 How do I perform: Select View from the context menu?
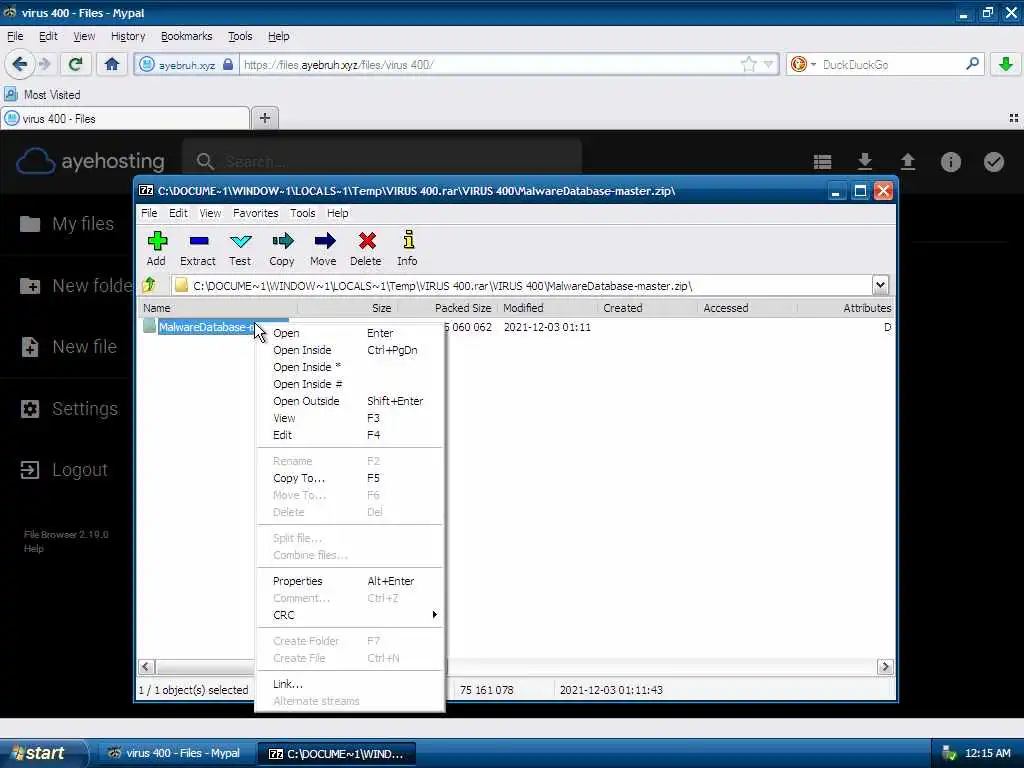pyautogui.click(x=349, y=418)
